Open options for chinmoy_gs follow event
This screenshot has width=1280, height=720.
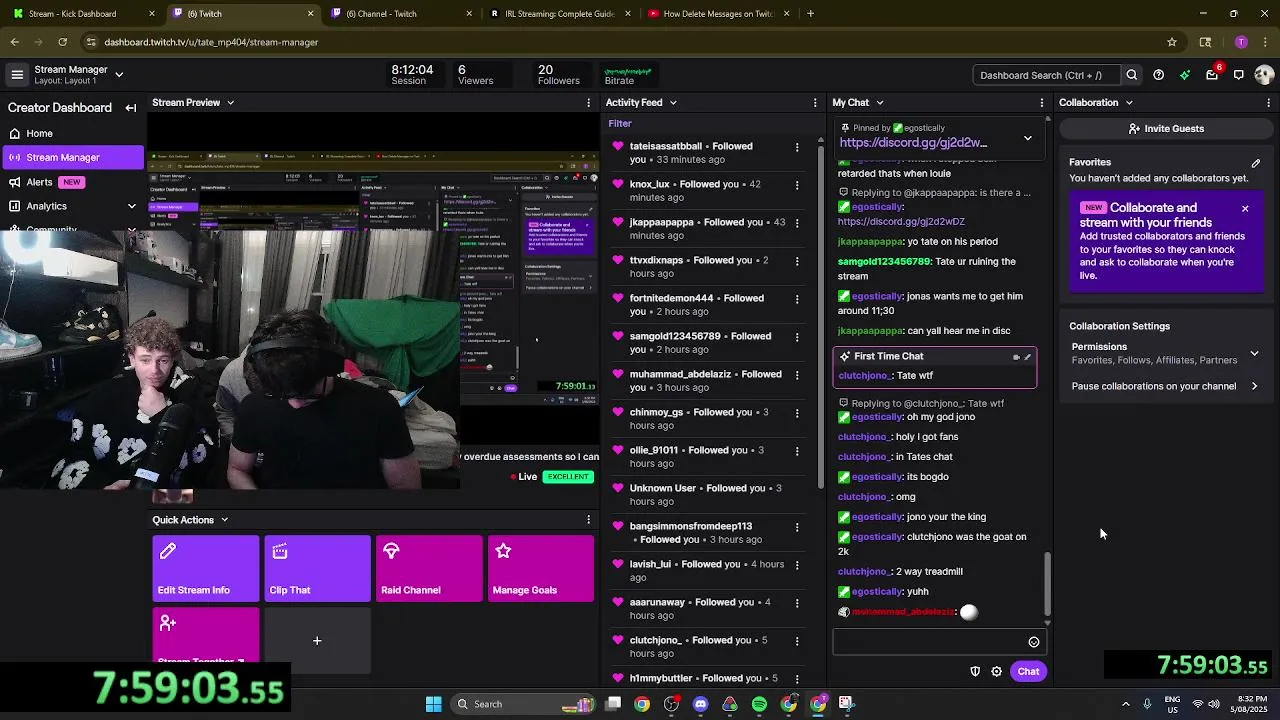[797, 413]
